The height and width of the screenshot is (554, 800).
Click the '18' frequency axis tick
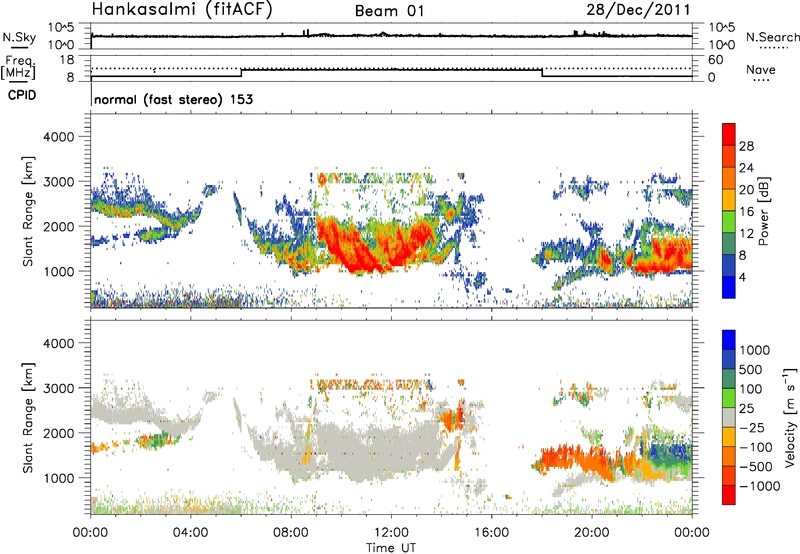67,60
